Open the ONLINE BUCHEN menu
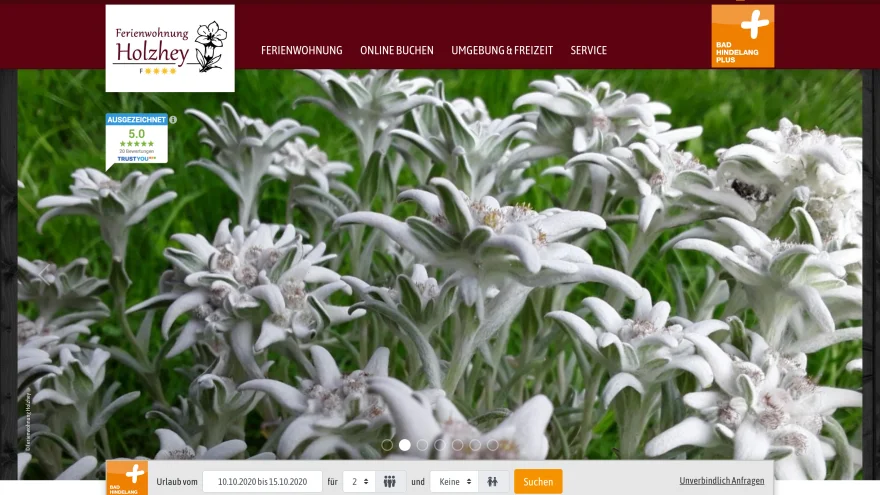Viewport: 880px width, 495px height. point(397,51)
